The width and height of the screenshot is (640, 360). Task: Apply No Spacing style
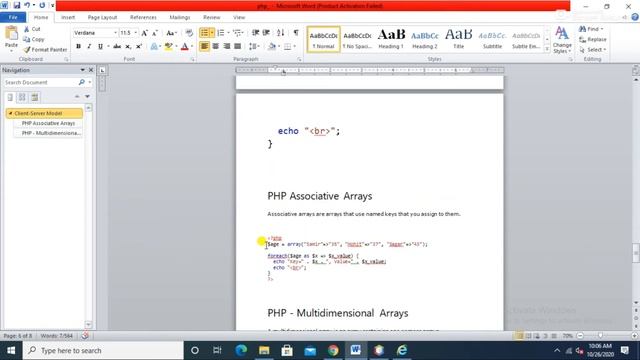click(357, 40)
